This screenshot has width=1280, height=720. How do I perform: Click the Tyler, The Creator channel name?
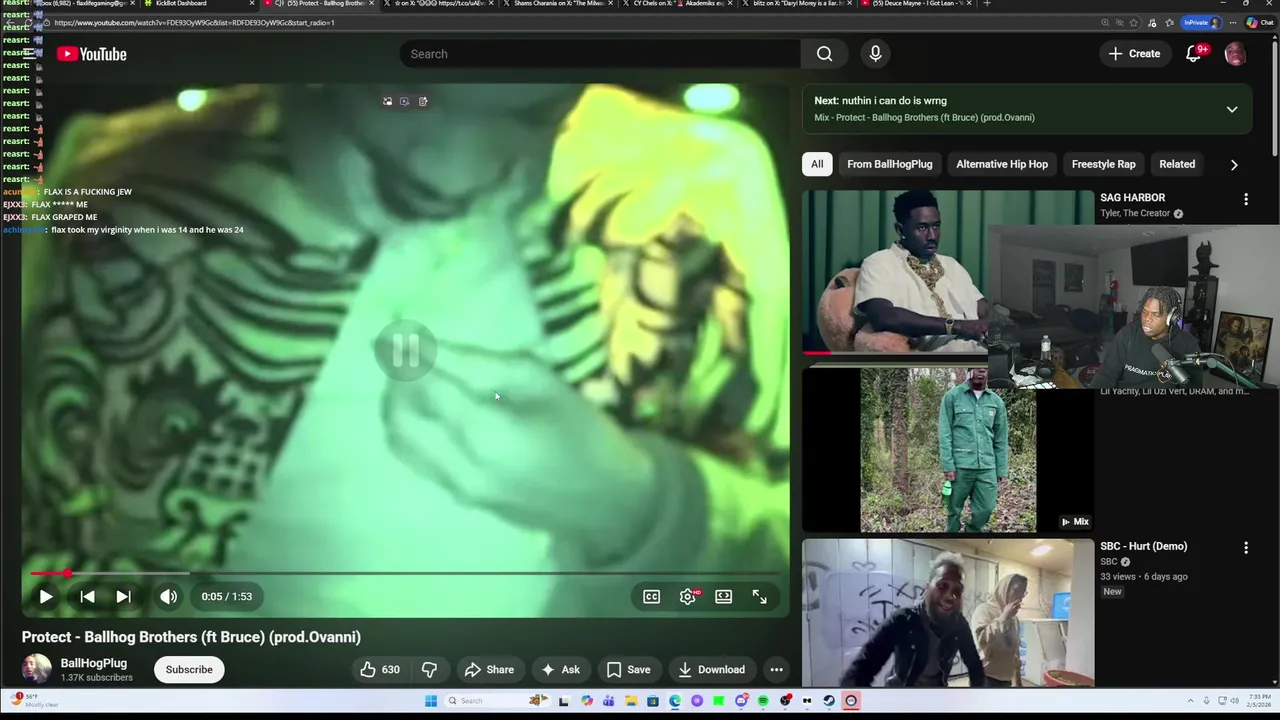(x=1135, y=213)
